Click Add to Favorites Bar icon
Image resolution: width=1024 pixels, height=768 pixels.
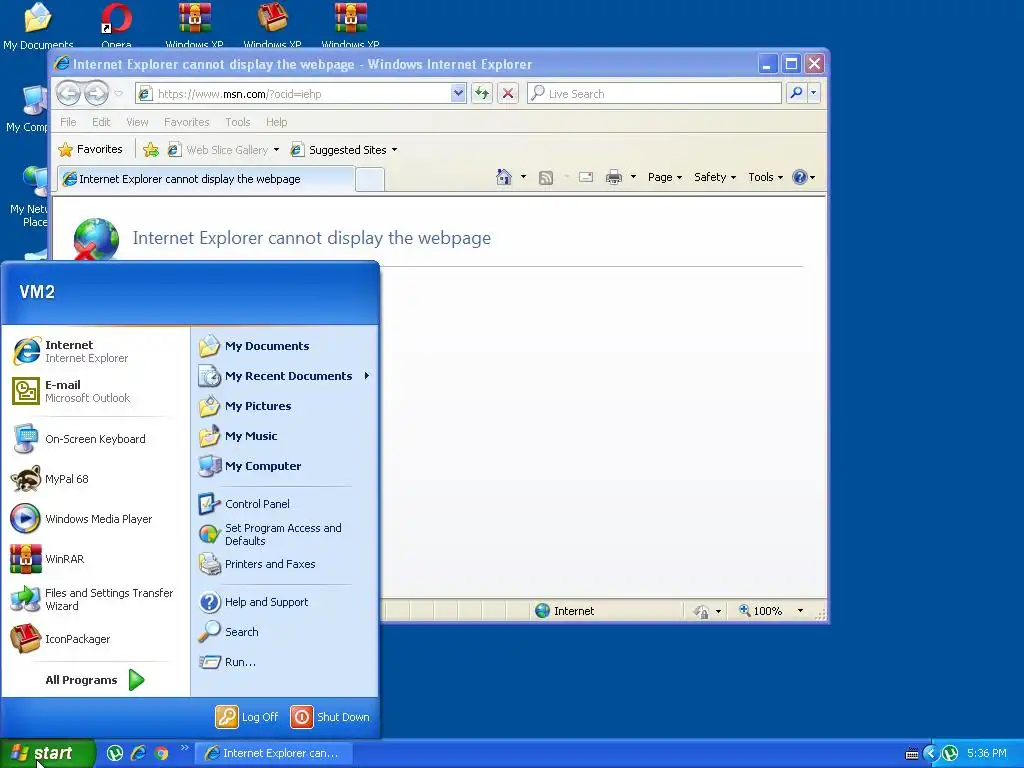pos(151,150)
